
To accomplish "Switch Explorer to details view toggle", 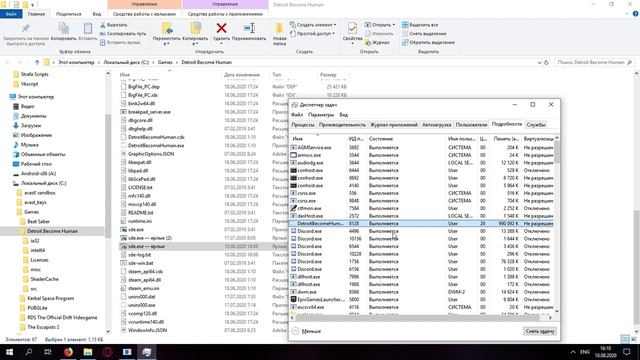I will [625, 339].
